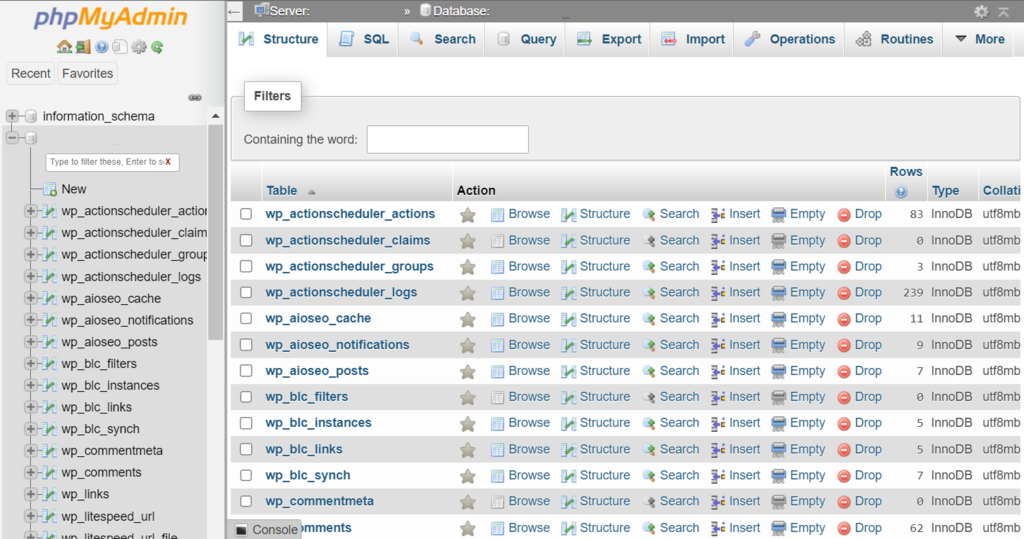Open page settings gear at top right
Screen dimensions: 1024x539
(981, 11)
